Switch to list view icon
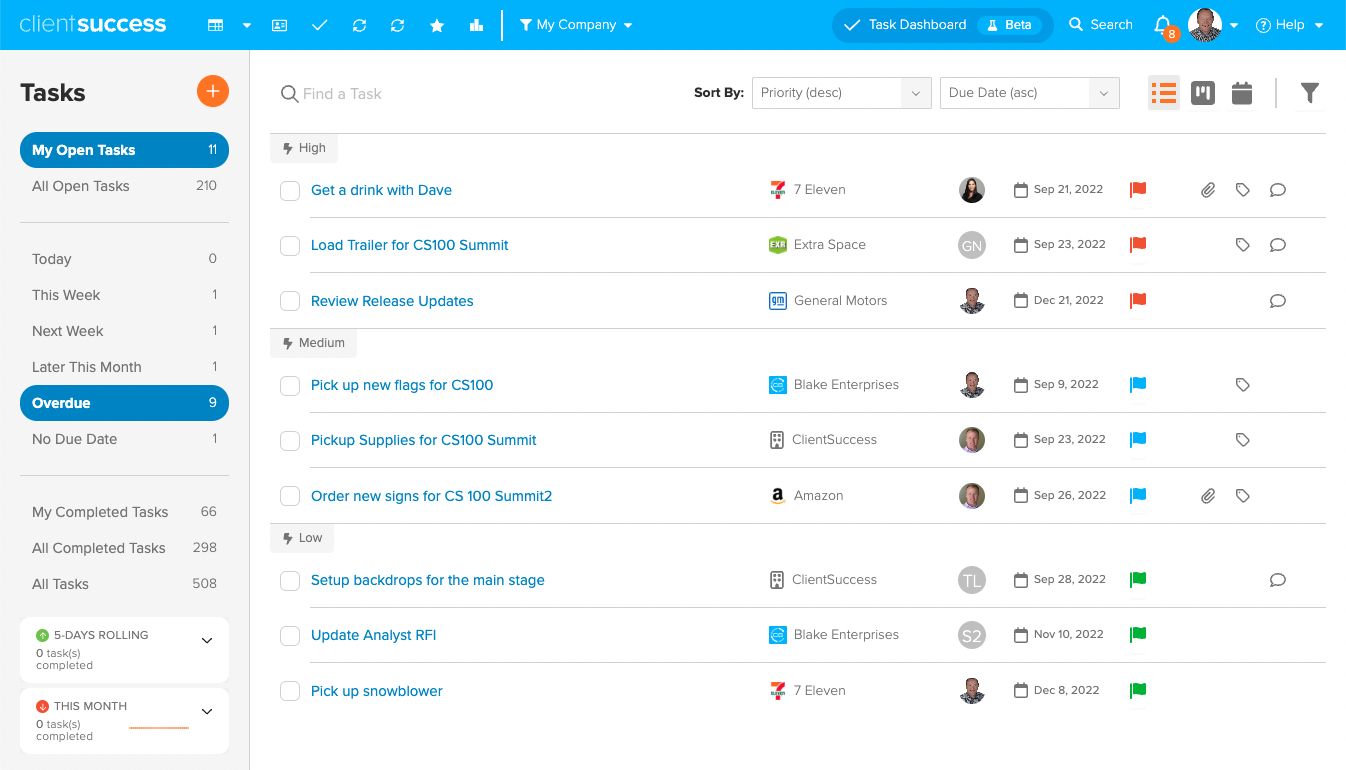This screenshot has height=770, width=1346. click(1164, 93)
